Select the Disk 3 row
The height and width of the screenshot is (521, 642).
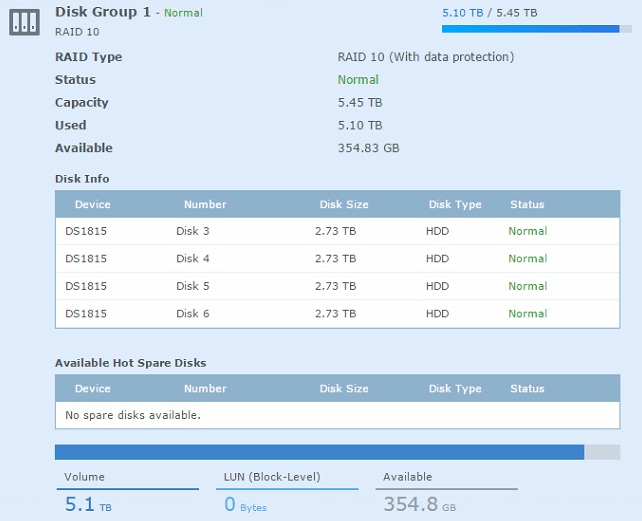337,231
